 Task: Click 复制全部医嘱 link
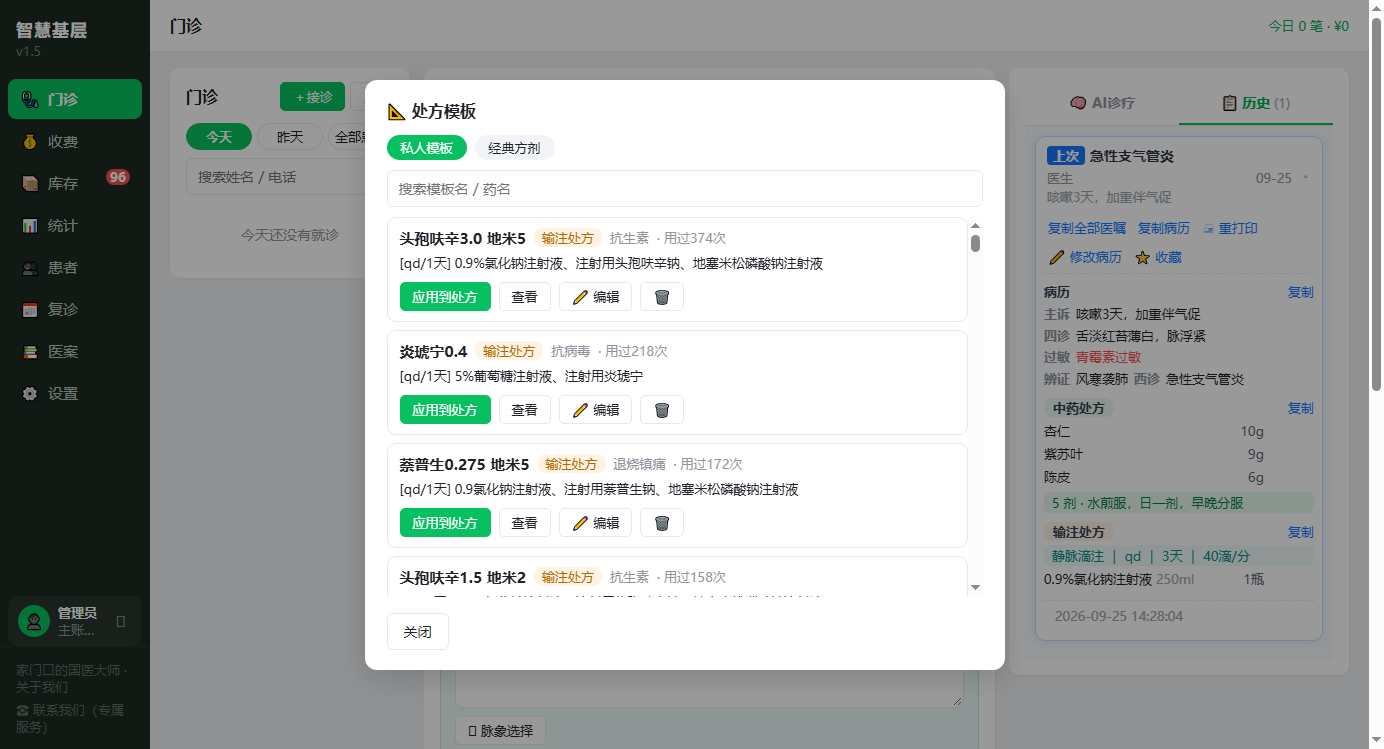pyautogui.click(x=1087, y=228)
